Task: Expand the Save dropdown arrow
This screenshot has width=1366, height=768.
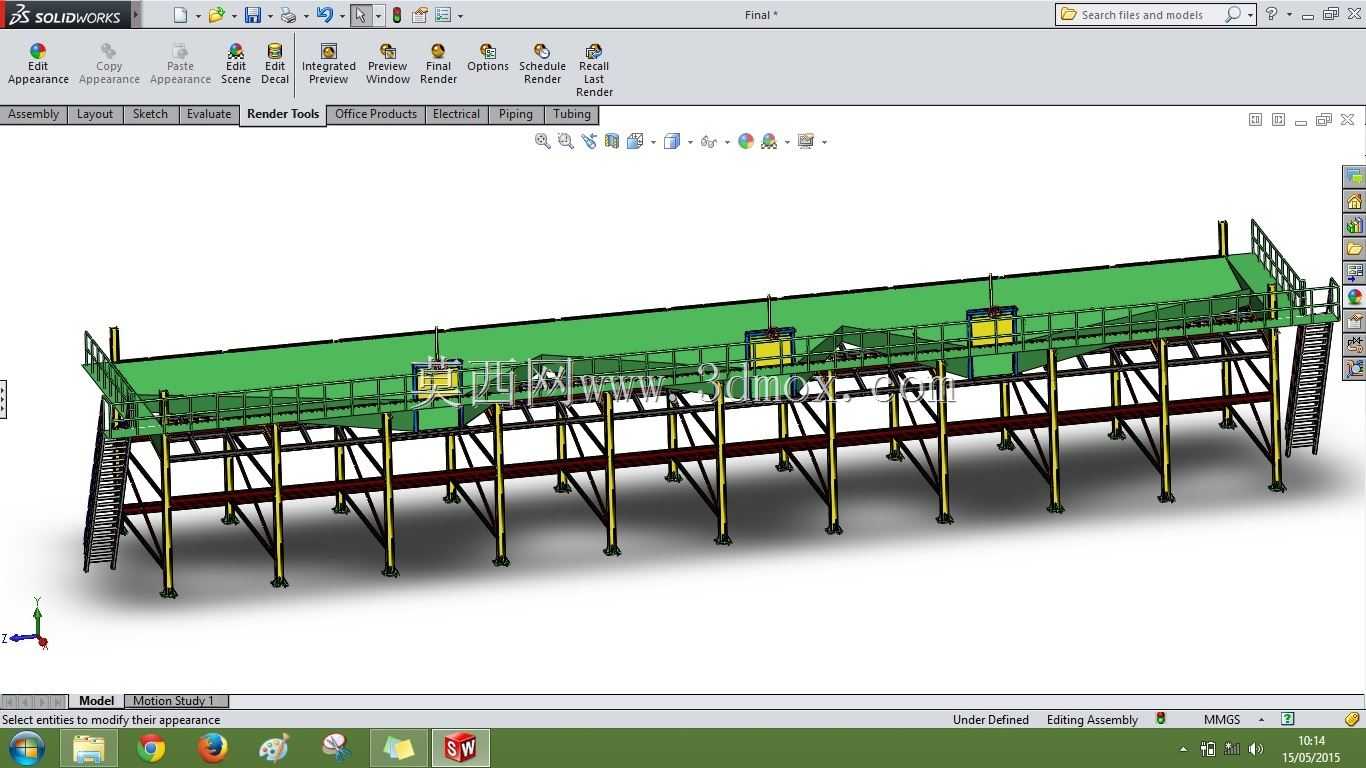Action: coord(270,16)
